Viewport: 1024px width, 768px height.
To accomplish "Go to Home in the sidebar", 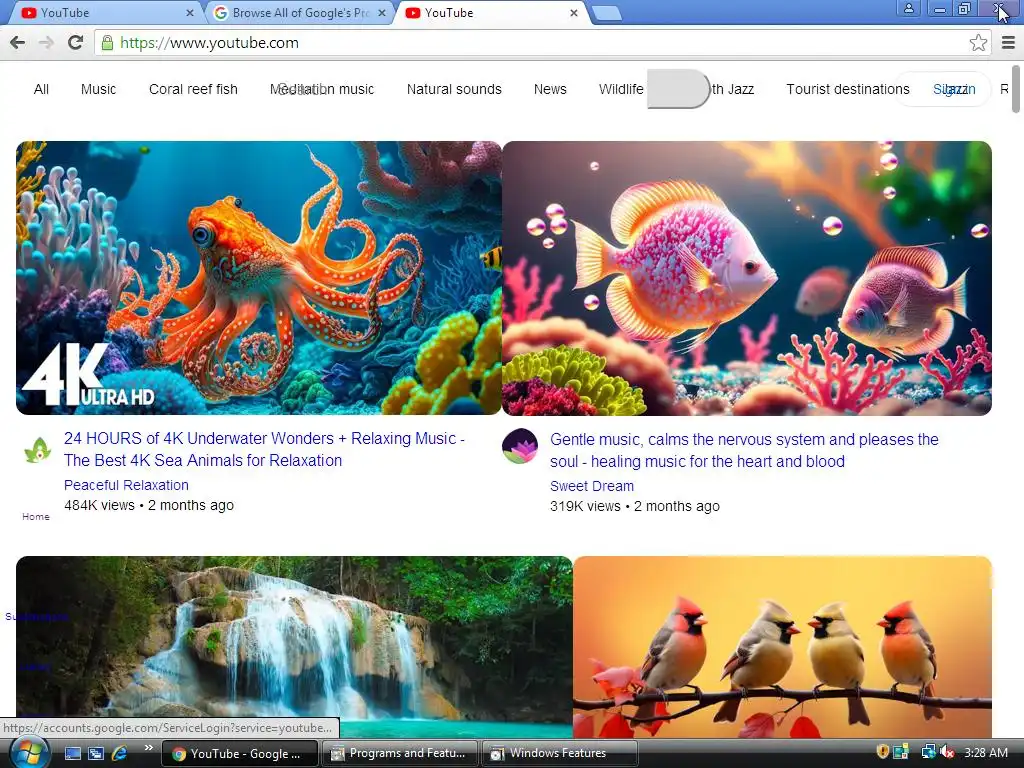I will (36, 517).
